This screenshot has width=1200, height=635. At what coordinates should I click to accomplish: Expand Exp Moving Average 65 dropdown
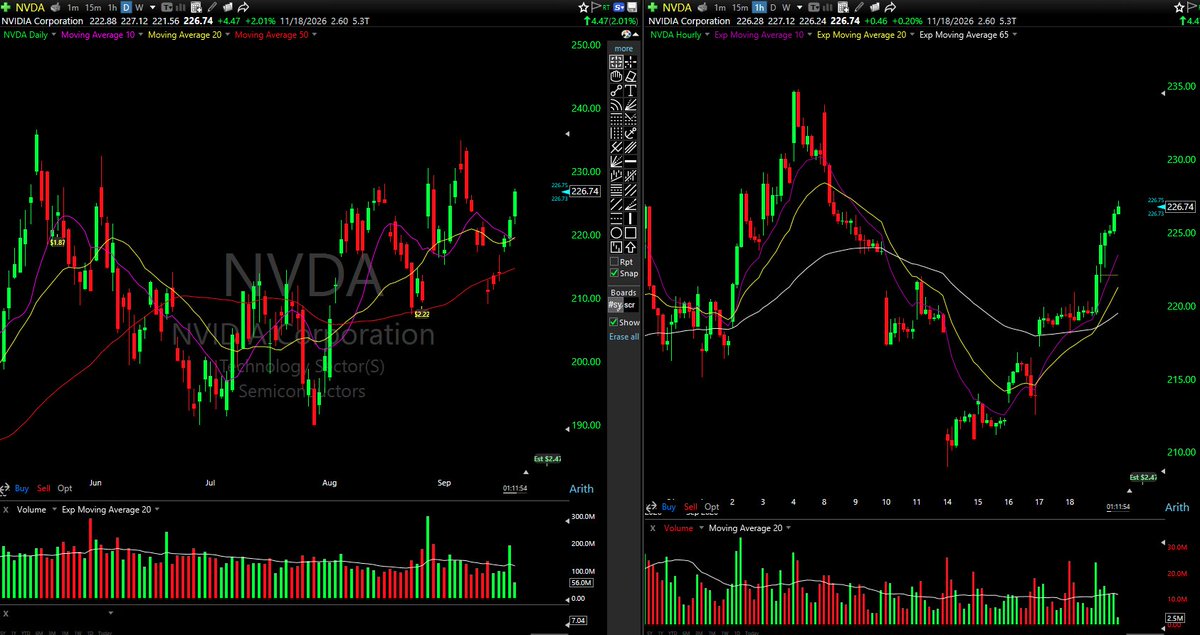[1015, 34]
